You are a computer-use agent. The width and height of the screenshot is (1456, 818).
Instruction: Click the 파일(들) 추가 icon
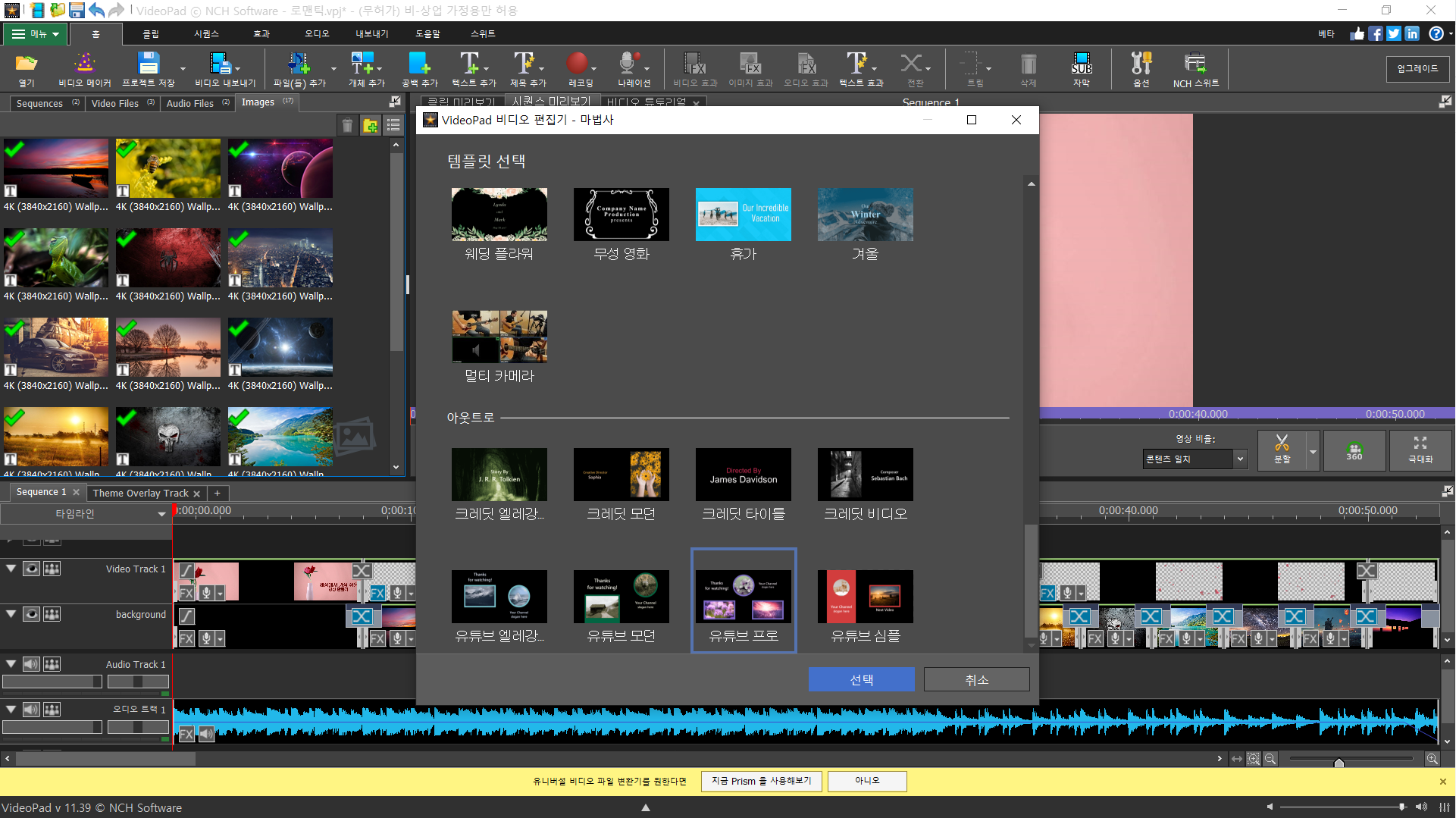pos(299,70)
